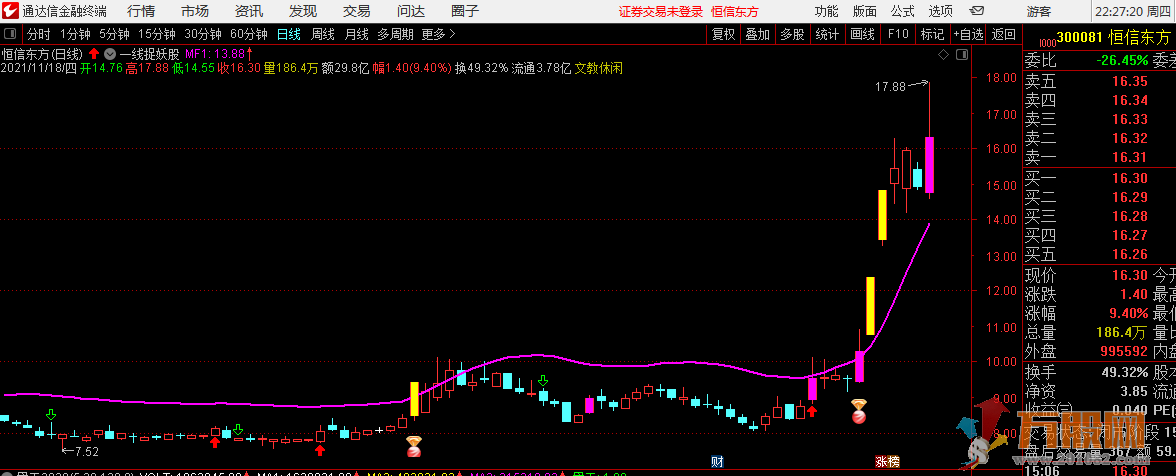Viewport: 1176px width, 476px height.
Task: Switch to the 60分钟 period tab
Action: pos(248,34)
